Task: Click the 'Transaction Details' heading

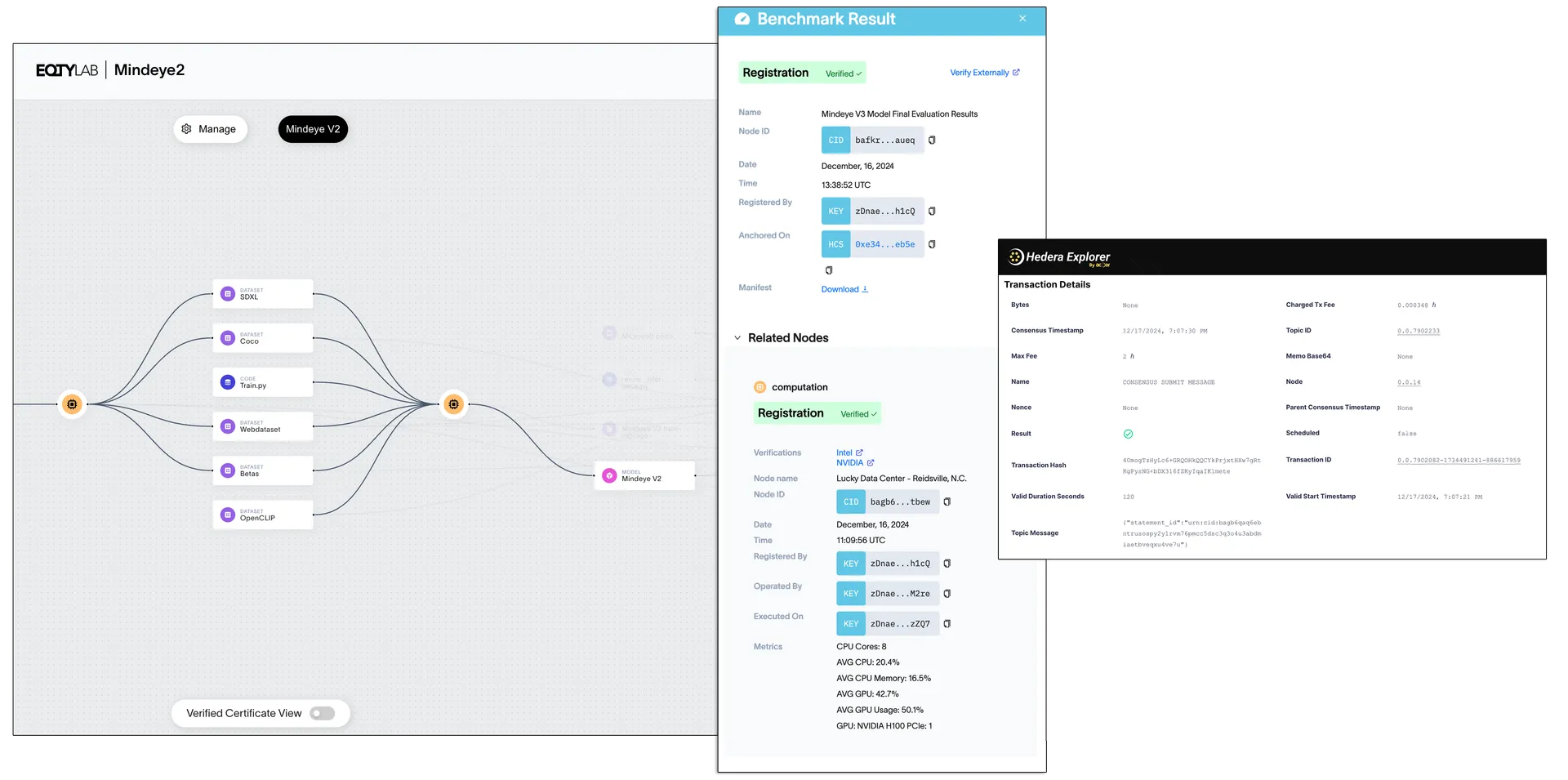Action: point(1047,284)
